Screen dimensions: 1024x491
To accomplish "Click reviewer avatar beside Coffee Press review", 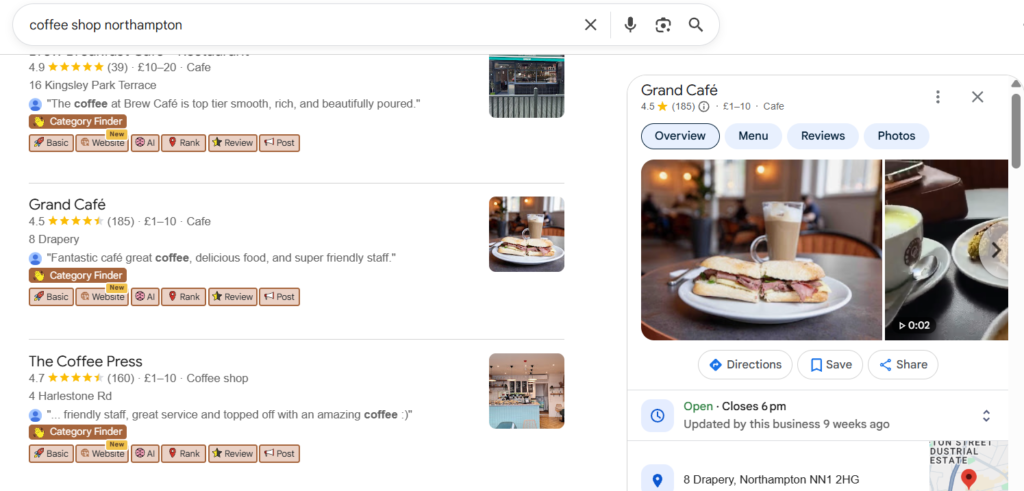I will click(35, 415).
